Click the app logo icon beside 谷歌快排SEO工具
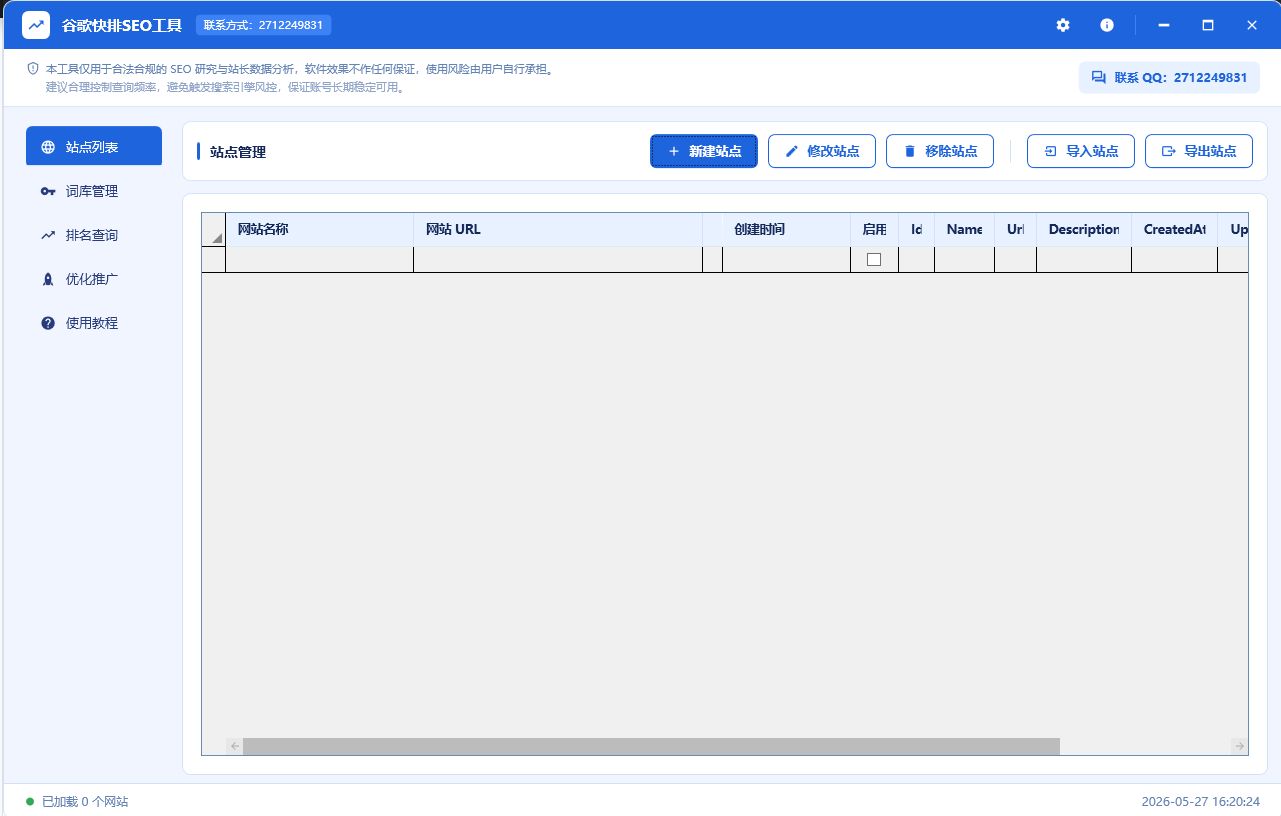1281x816 pixels. click(x=36, y=25)
